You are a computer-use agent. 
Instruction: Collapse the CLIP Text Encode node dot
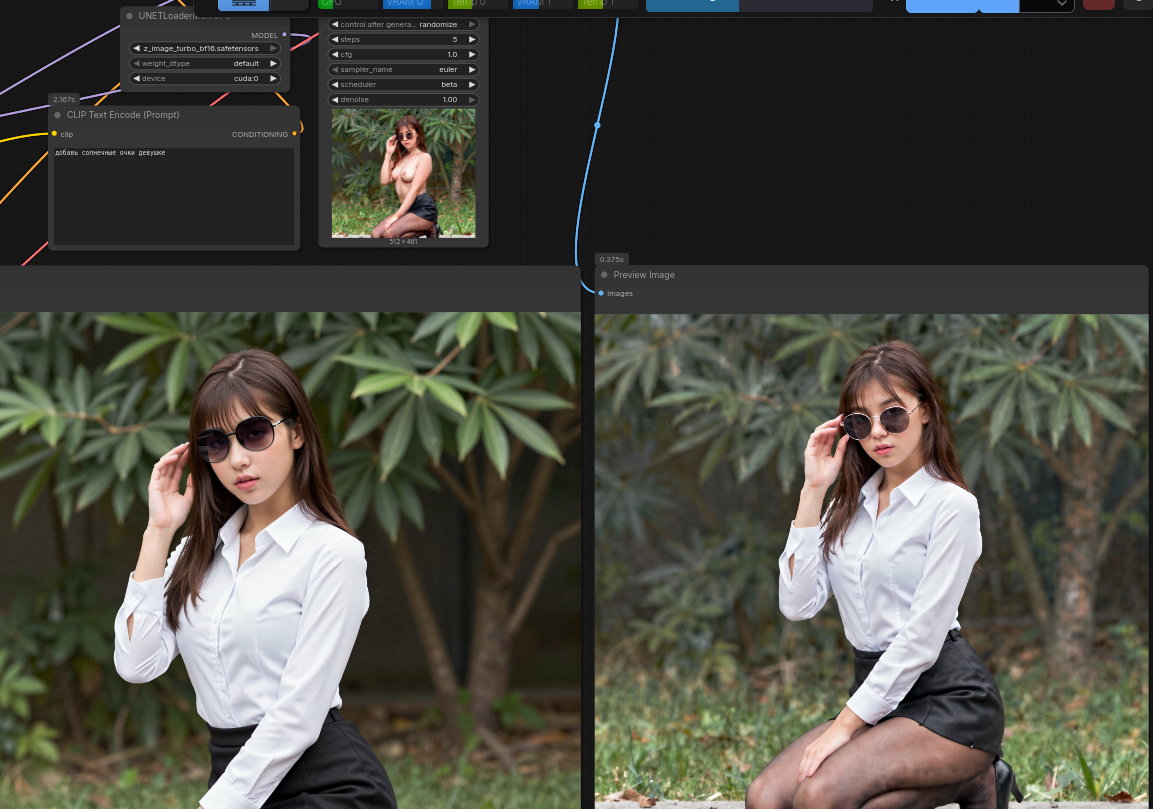pyautogui.click(x=57, y=115)
